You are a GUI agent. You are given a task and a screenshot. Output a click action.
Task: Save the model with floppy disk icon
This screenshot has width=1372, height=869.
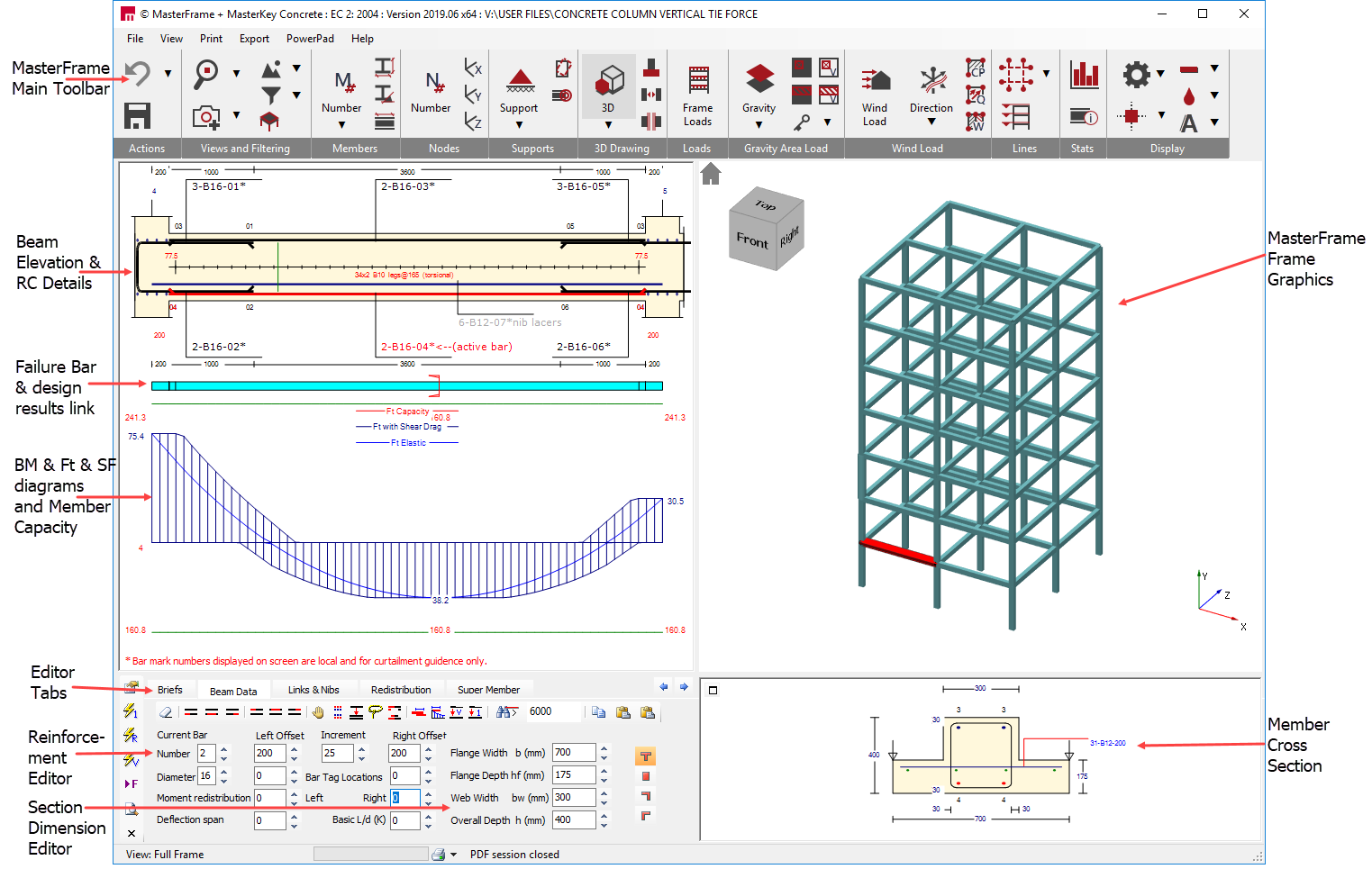pos(138,116)
